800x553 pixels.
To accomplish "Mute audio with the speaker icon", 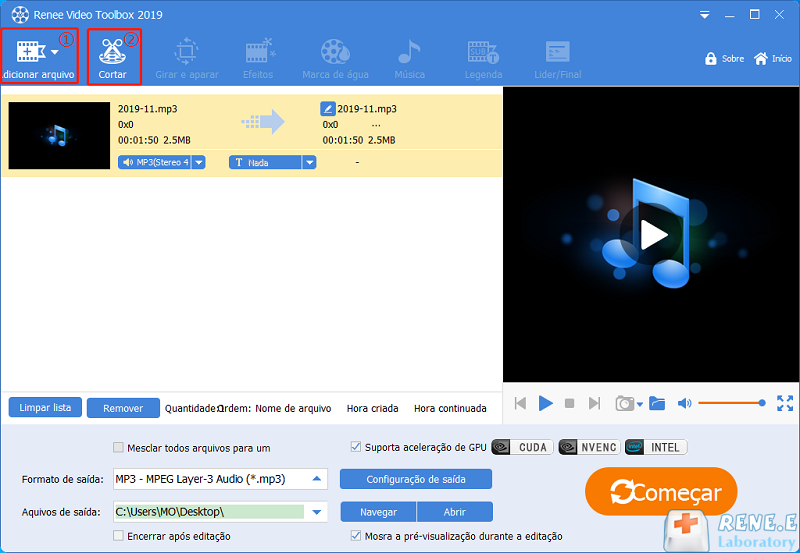I will point(684,404).
